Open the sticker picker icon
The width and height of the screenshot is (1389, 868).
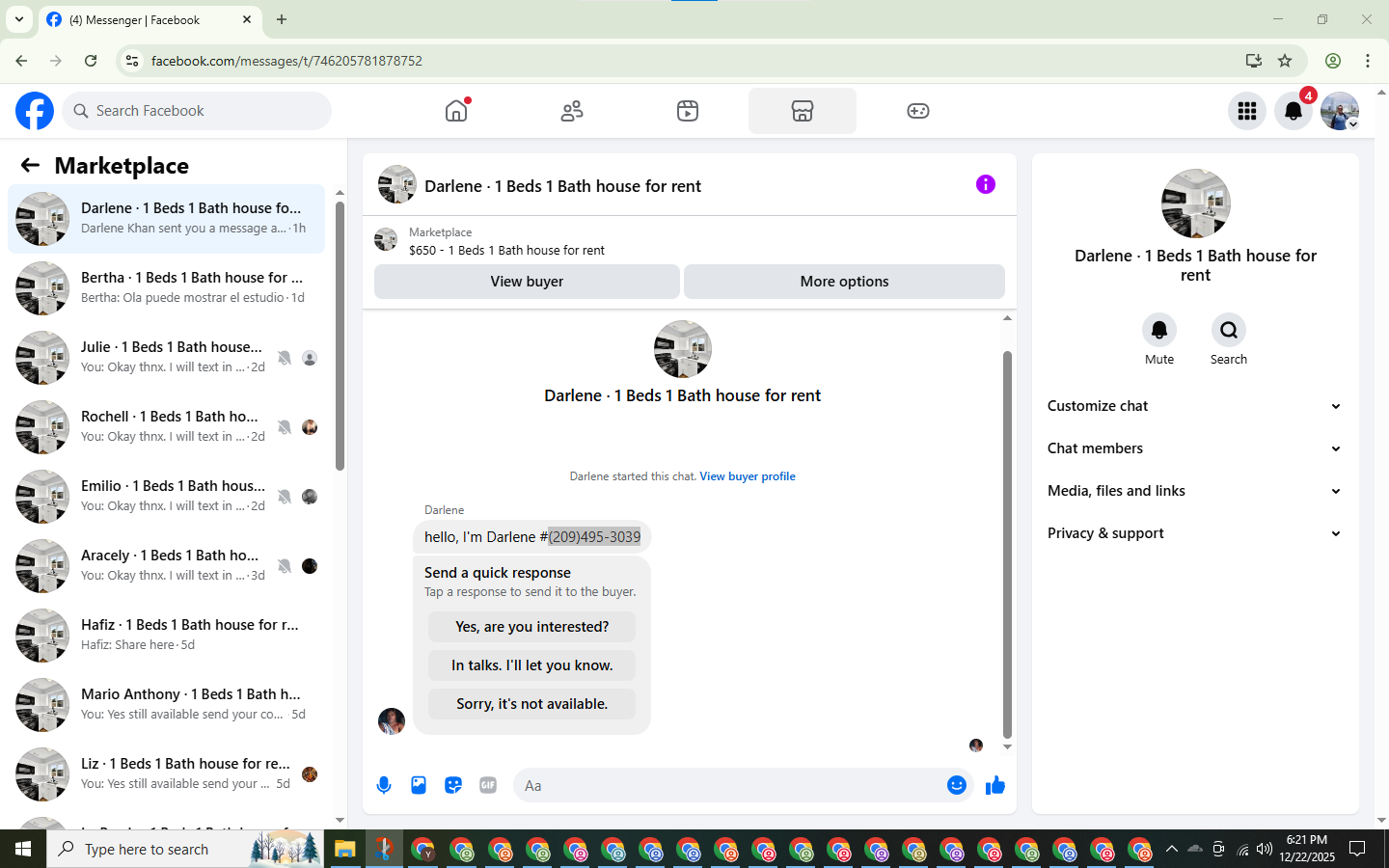point(453,785)
